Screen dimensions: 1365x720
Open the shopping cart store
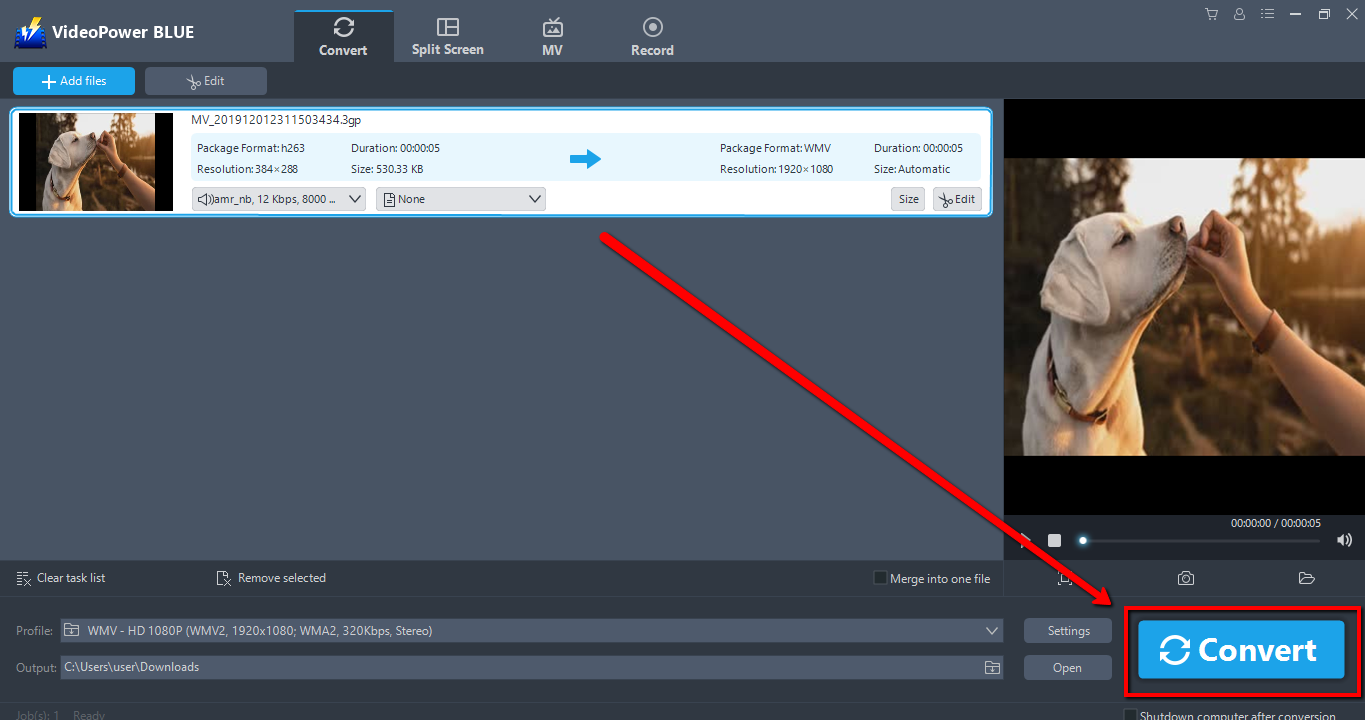[x=1211, y=14]
